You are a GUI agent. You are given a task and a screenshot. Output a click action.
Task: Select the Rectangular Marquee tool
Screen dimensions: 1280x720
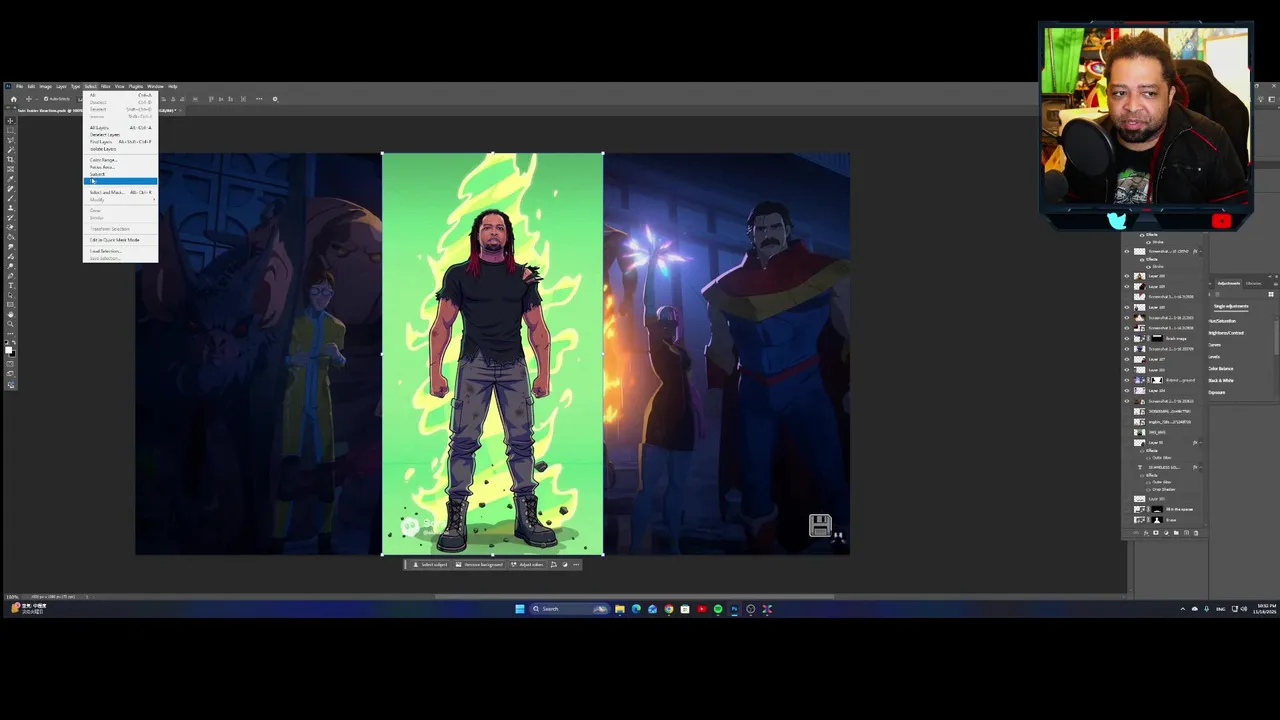click(x=10, y=130)
